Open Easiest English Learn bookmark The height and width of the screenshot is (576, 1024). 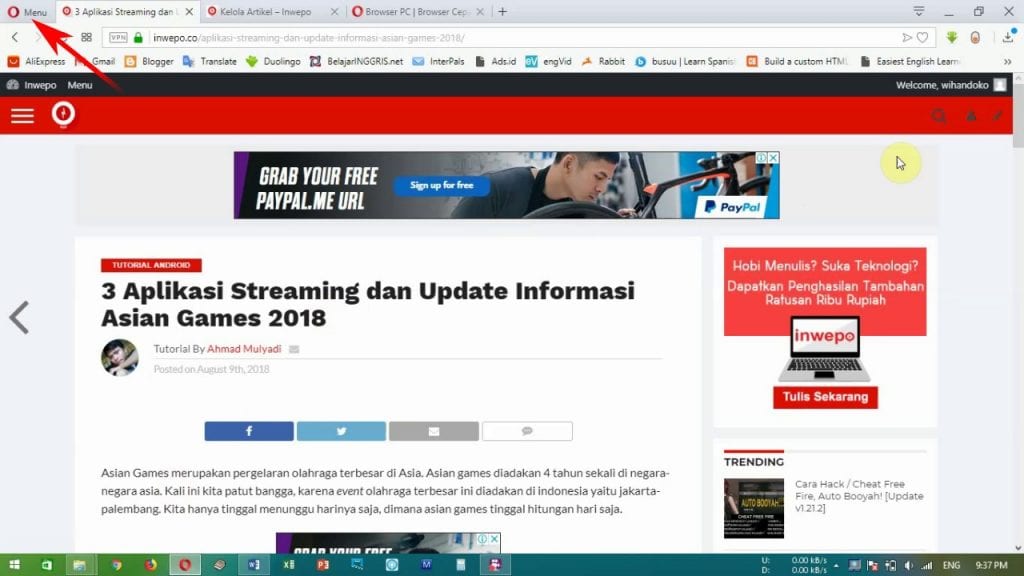(x=910, y=61)
